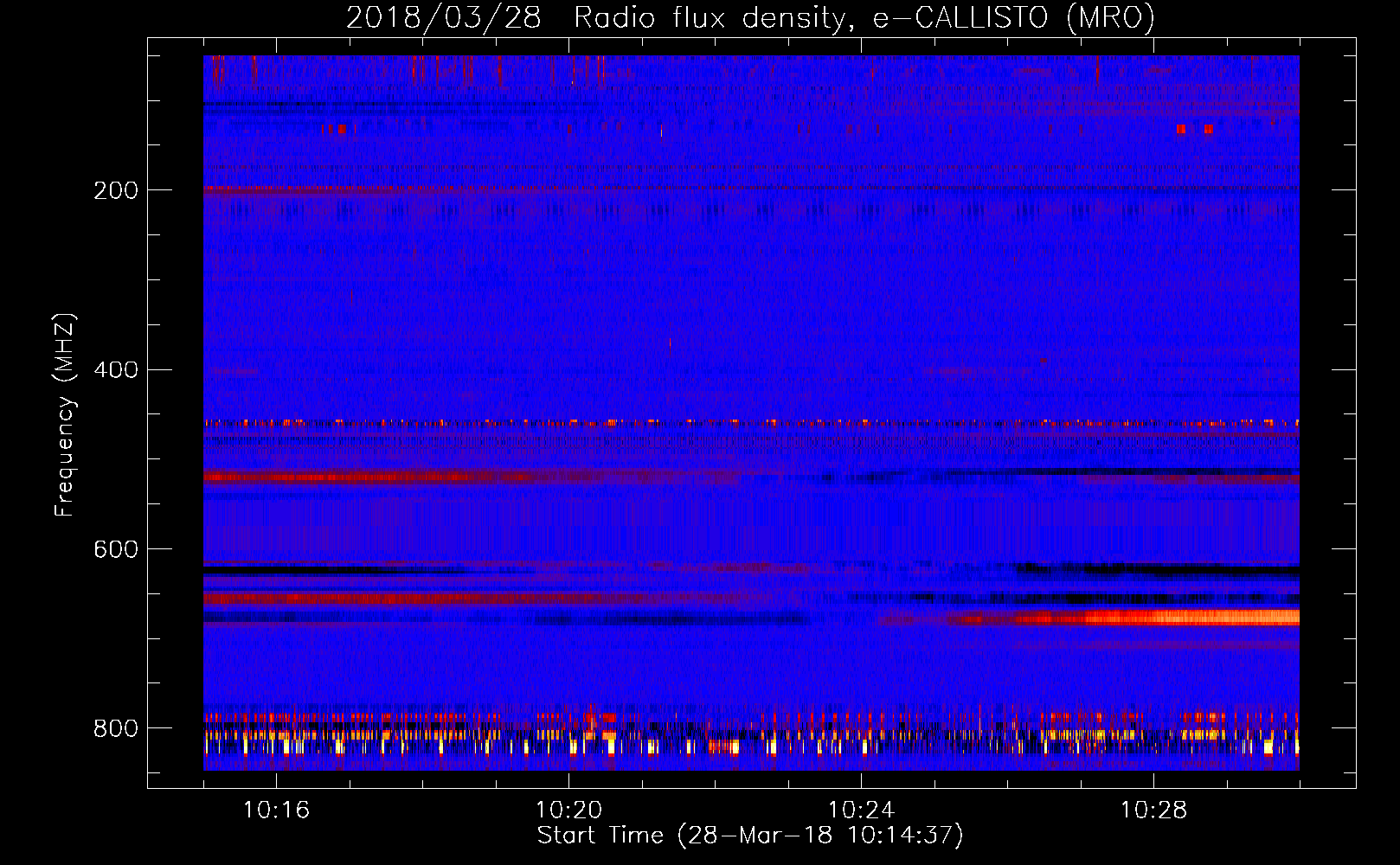Click the 600 frequency tick label
1400x865 pixels.
(115, 550)
